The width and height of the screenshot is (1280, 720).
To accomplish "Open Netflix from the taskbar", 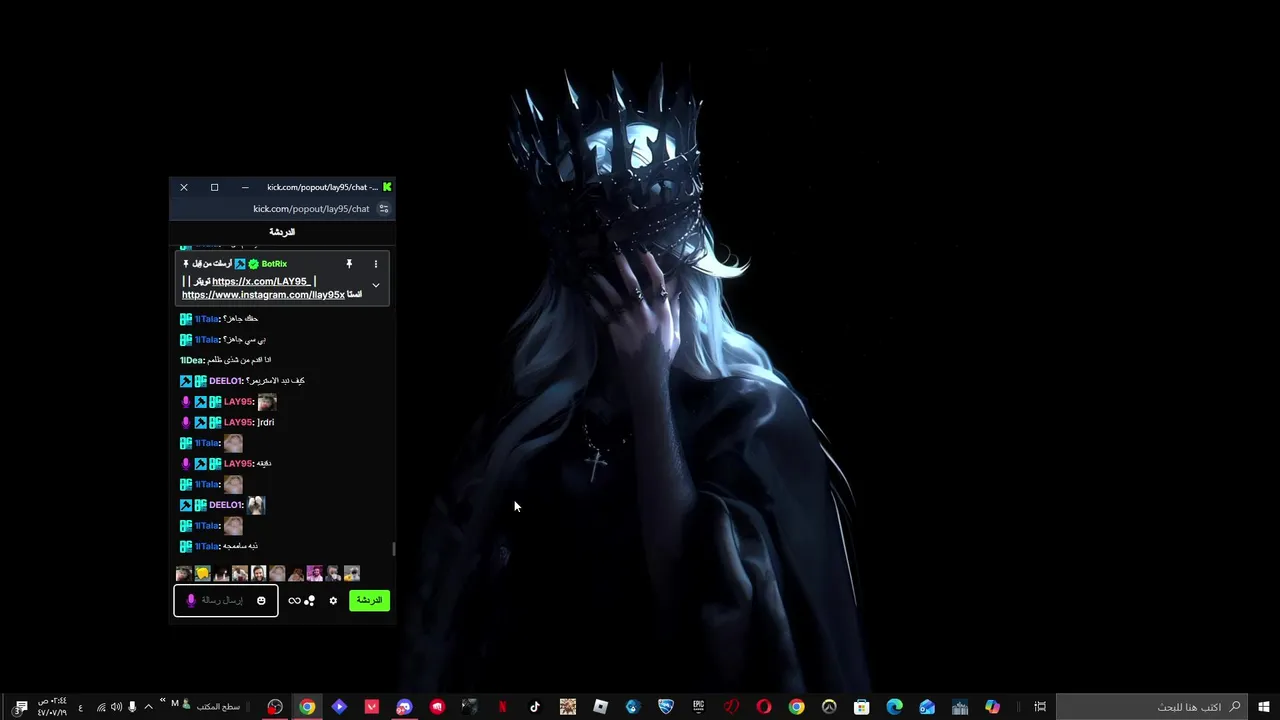I will click(x=502, y=707).
